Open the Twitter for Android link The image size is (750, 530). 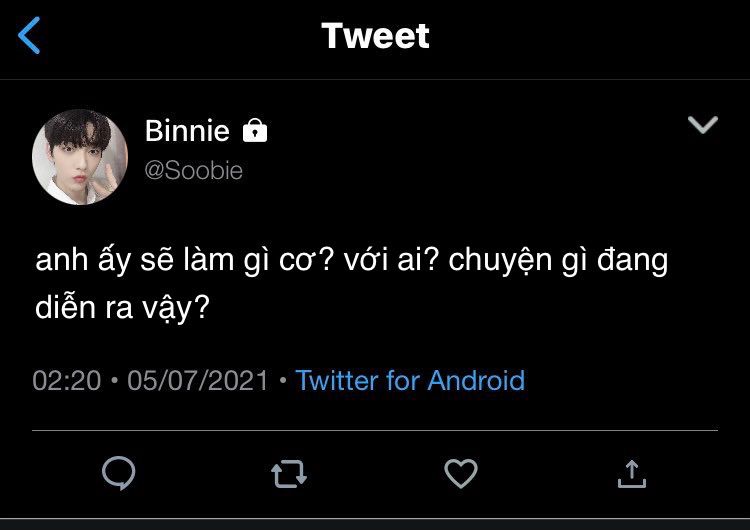coord(410,380)
